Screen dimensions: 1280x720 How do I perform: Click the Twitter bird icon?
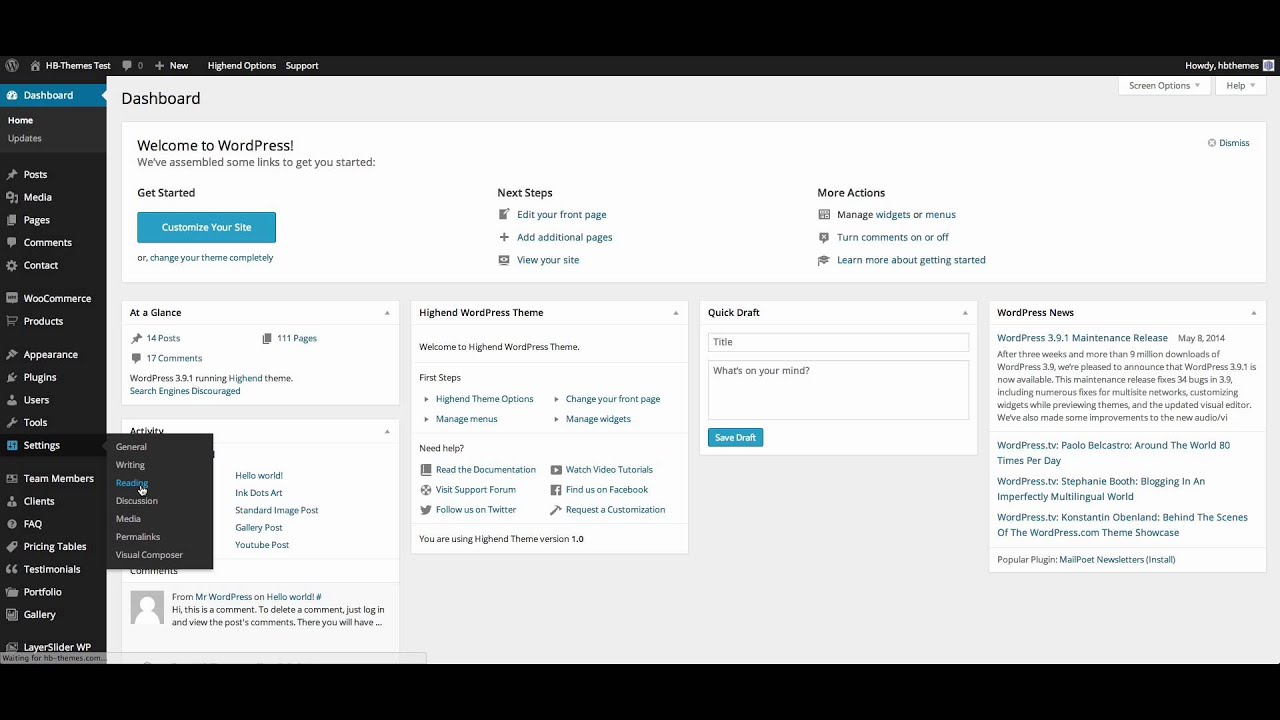click(426, 510)
